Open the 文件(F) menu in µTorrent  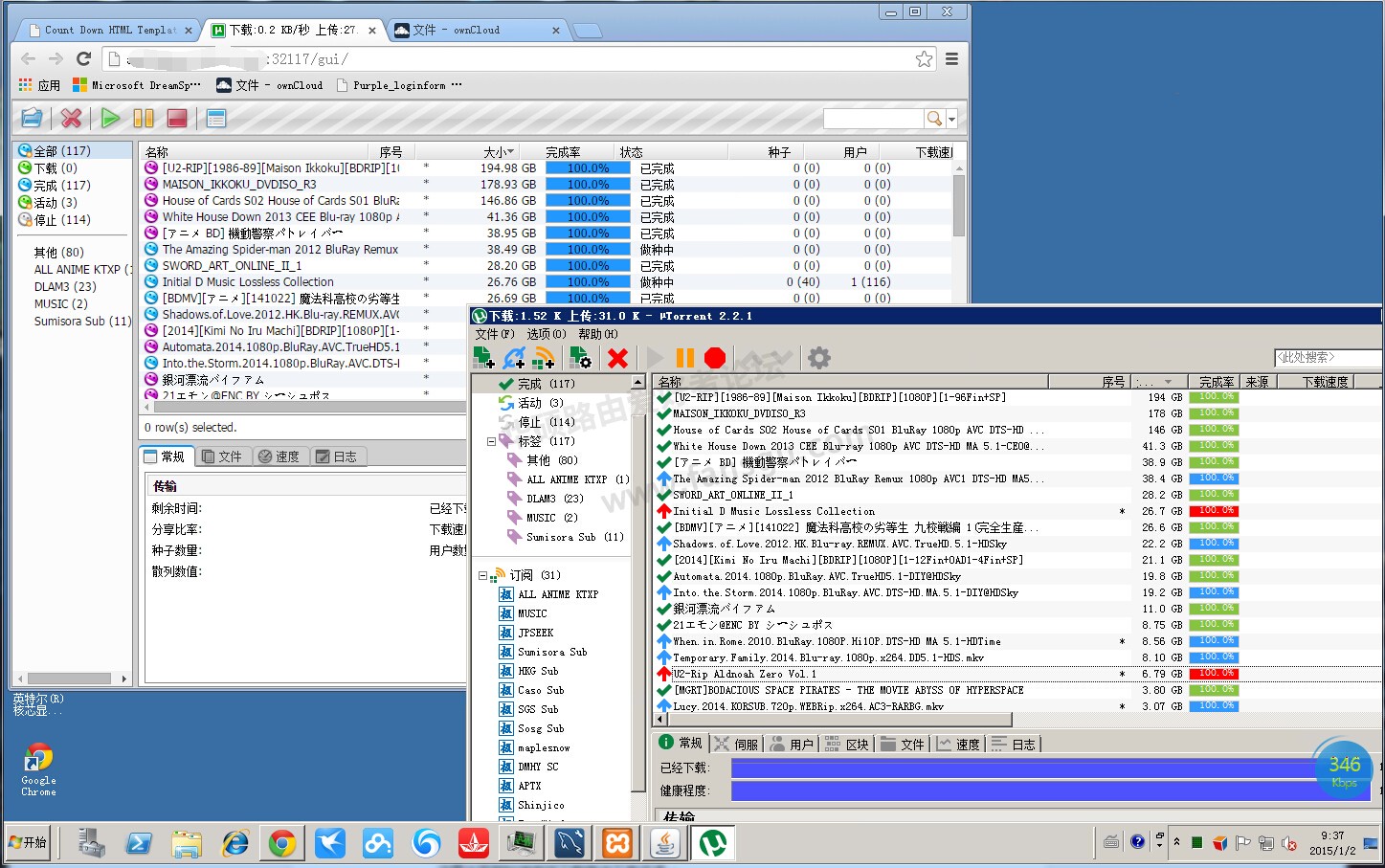click(495, 334)
